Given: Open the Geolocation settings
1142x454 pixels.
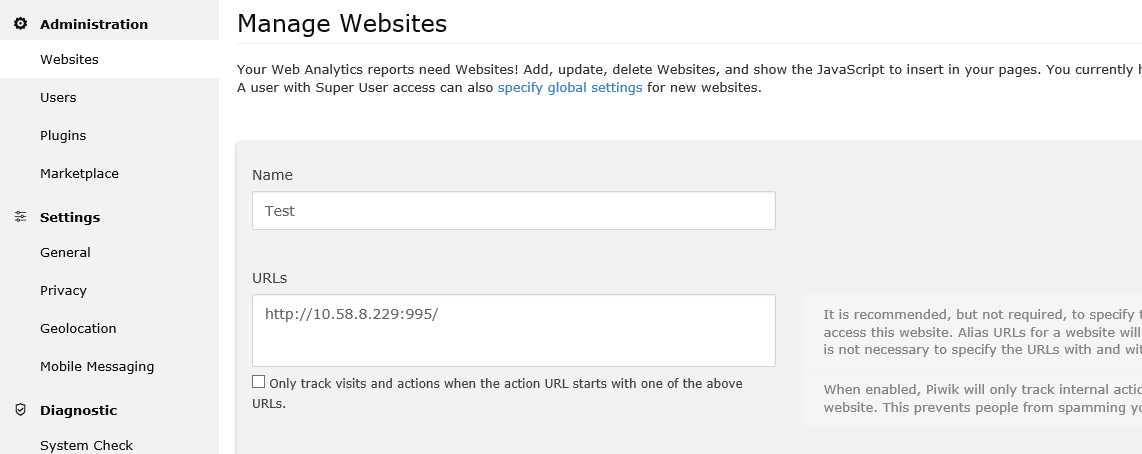Looking at the screenshot, I should (78, 329).
